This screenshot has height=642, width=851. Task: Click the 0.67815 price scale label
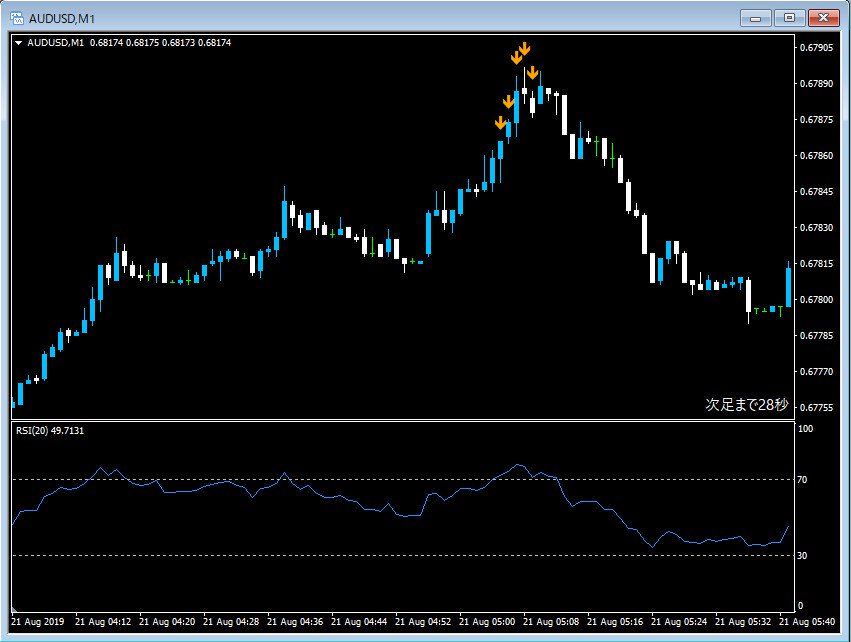point(816,264)
